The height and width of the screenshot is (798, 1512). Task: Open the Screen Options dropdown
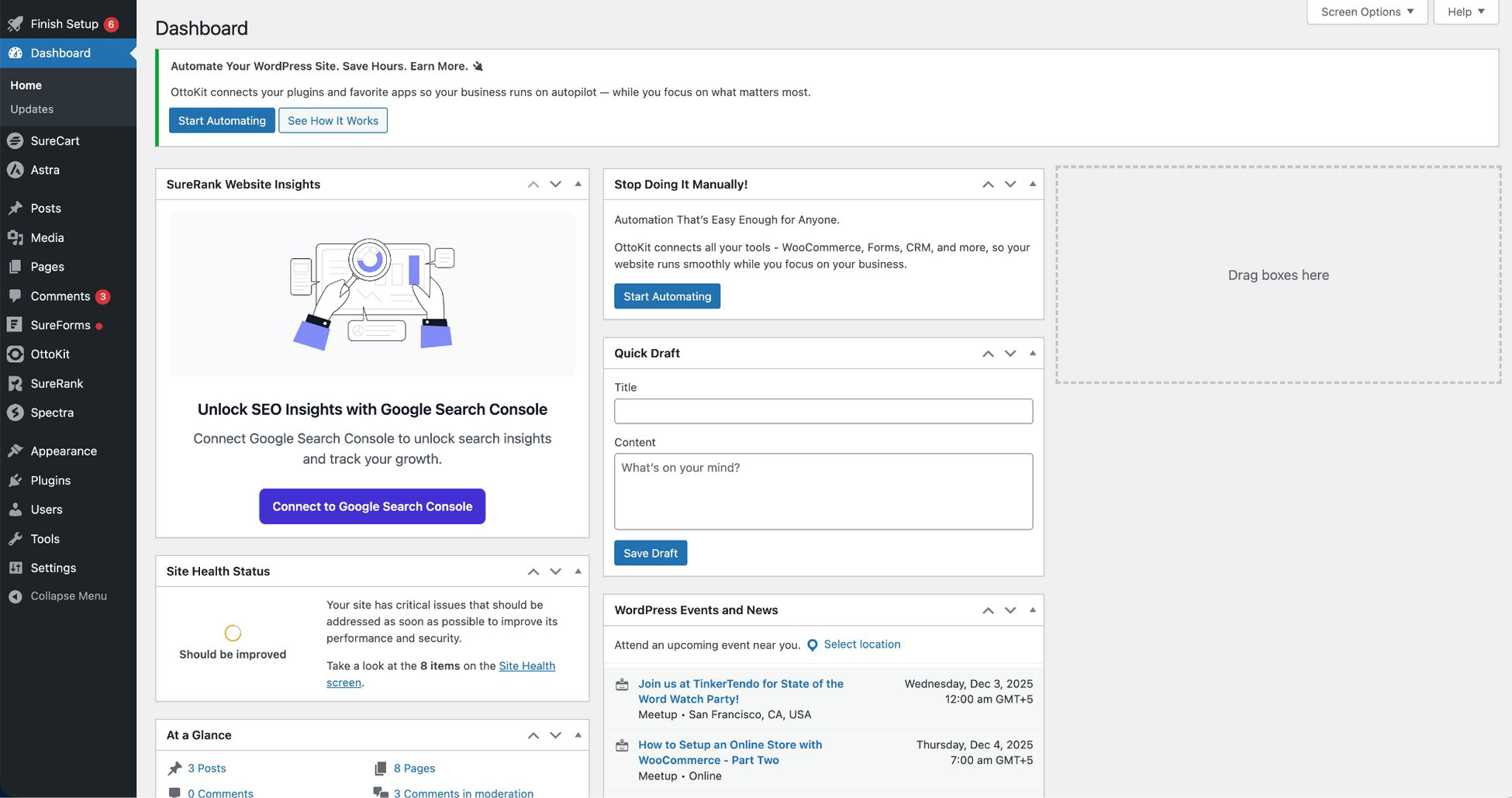point(1366,12)
